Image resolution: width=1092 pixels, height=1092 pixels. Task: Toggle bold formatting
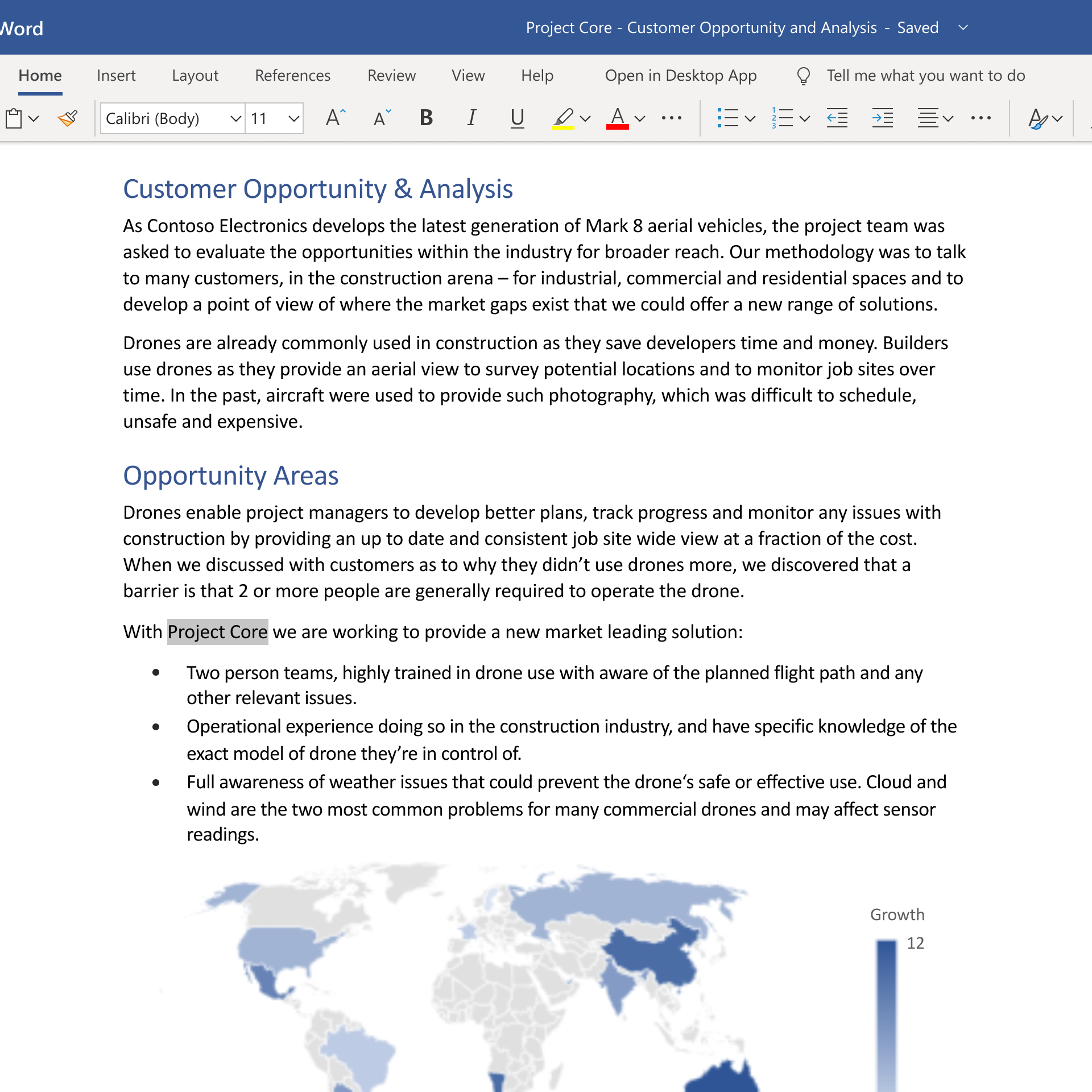tap(426, 118)
